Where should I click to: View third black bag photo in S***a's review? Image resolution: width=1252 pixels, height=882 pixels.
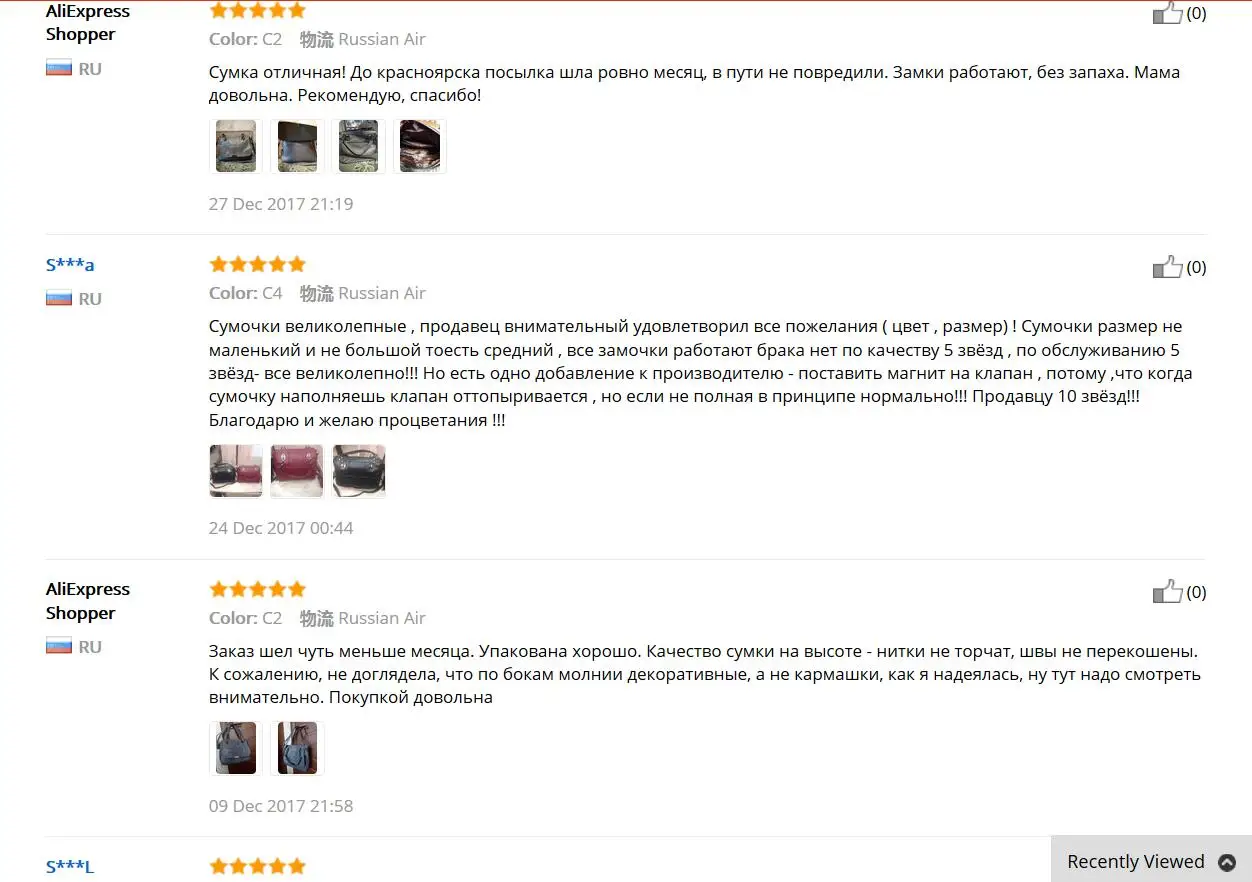[358, 471]
